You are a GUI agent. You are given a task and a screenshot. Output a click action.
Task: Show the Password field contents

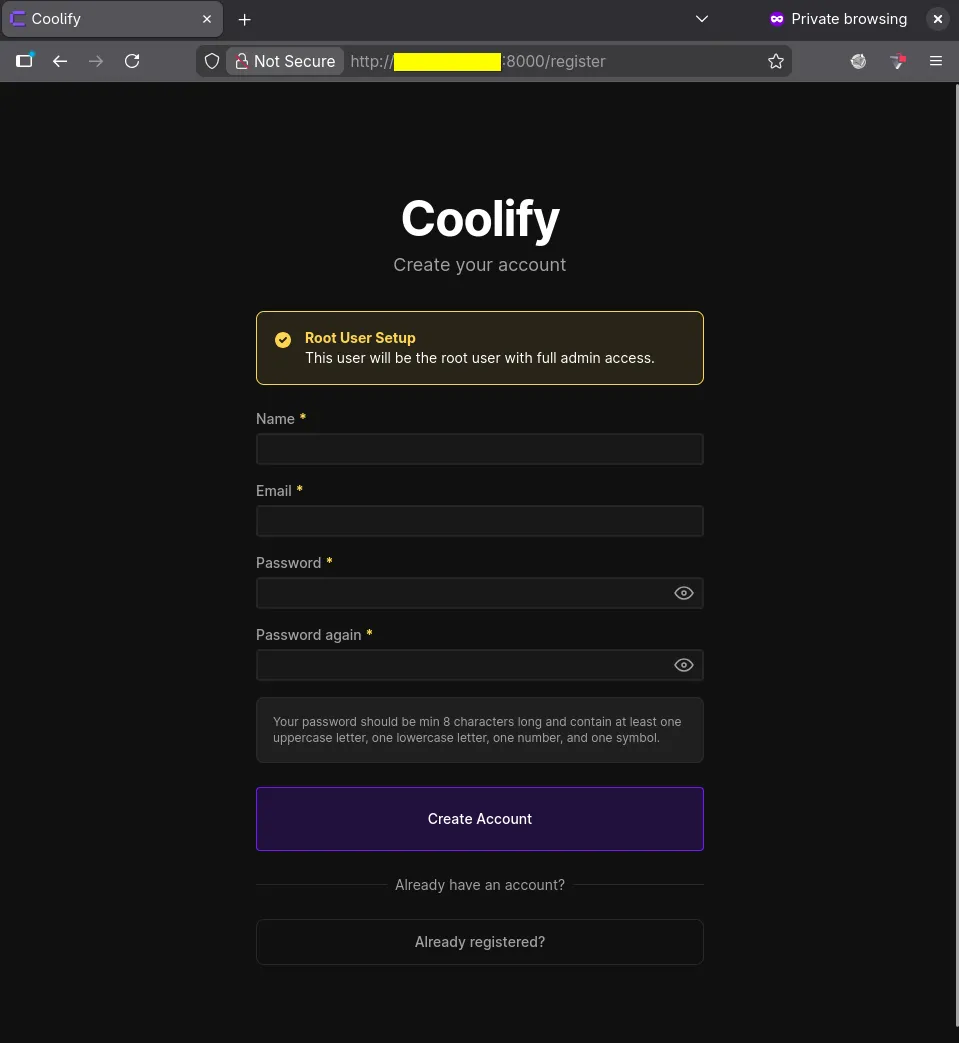[x=683, y=592]
